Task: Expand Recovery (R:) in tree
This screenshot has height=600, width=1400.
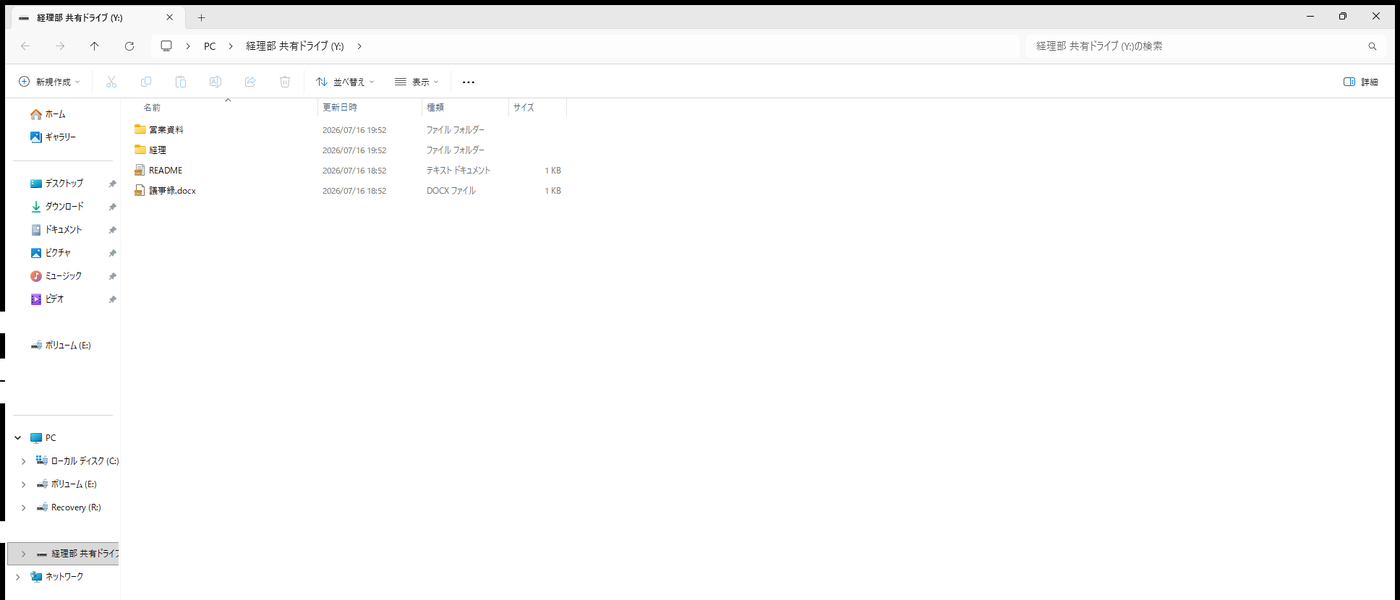Action: click(x=23, y=508)
